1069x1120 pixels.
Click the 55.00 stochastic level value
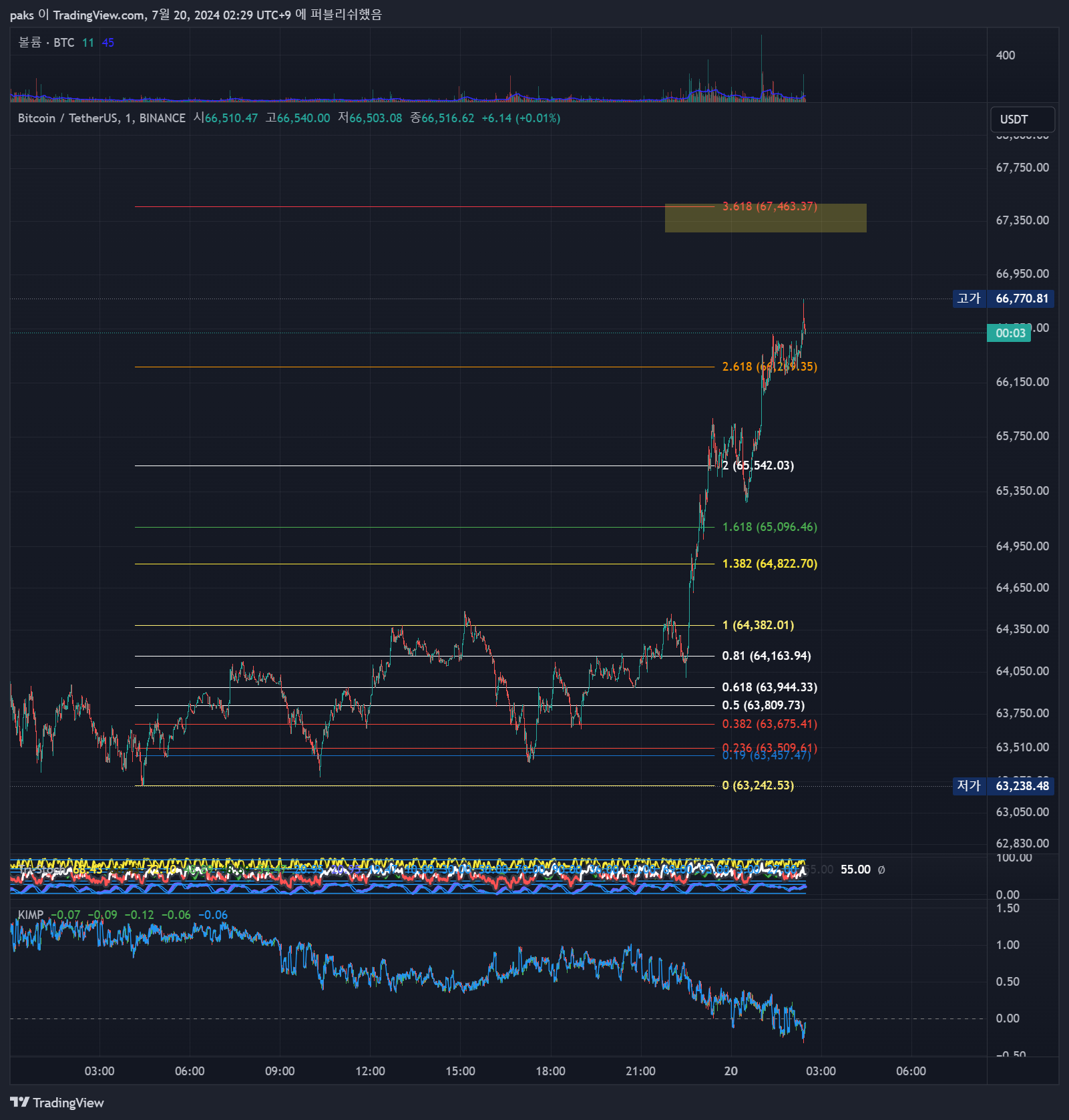855,870
